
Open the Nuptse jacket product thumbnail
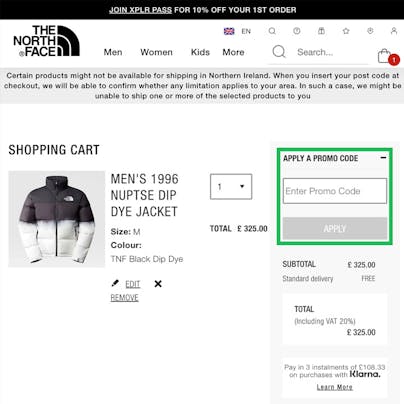57,219
